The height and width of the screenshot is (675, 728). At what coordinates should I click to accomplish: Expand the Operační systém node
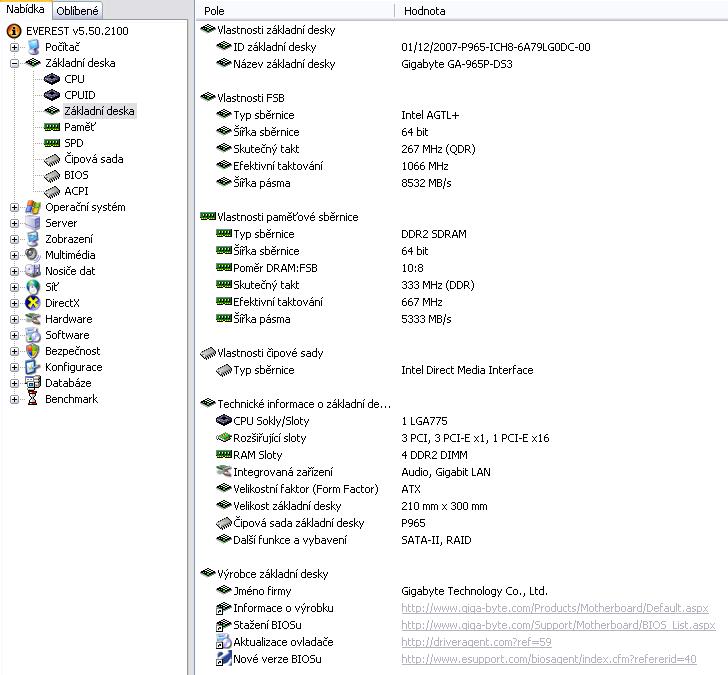tap(14, 208)
